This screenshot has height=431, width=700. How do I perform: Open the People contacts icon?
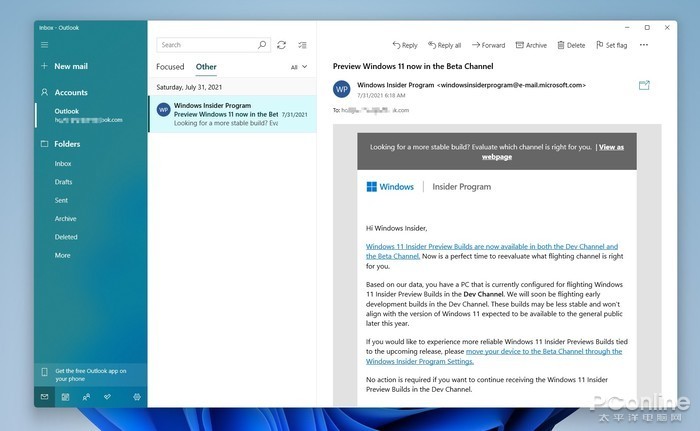[x=86, y=397]
